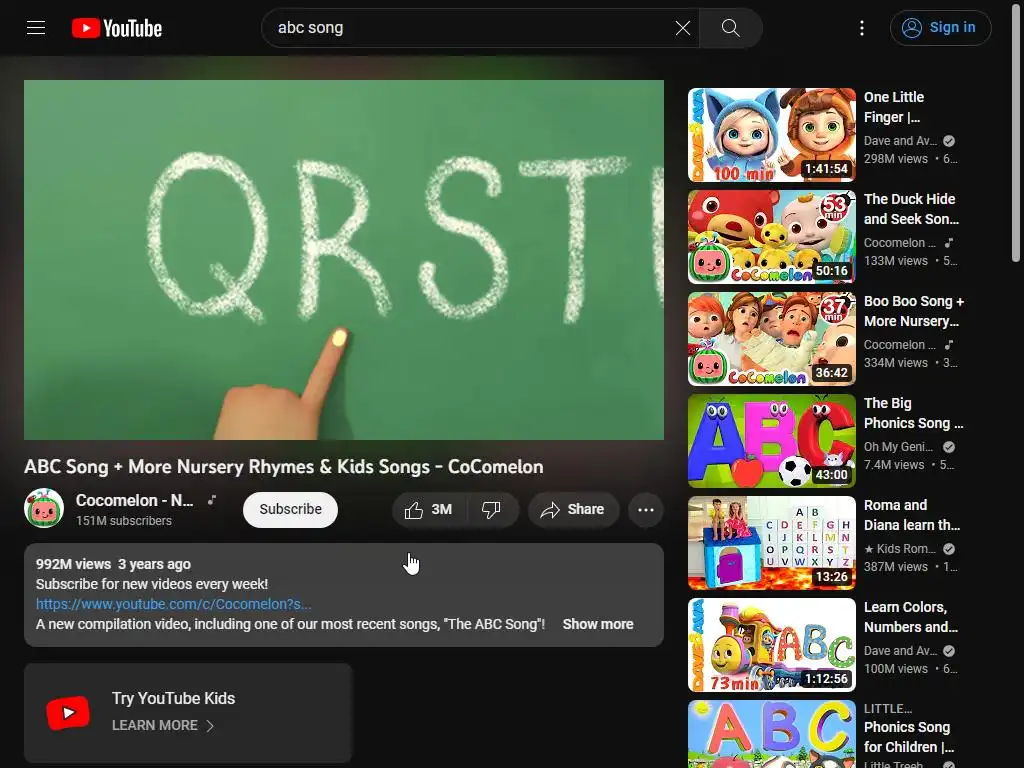Click Dave and Av... channel under One Little Finger
The image size is (1024, 768).
[x=900, y=140]
